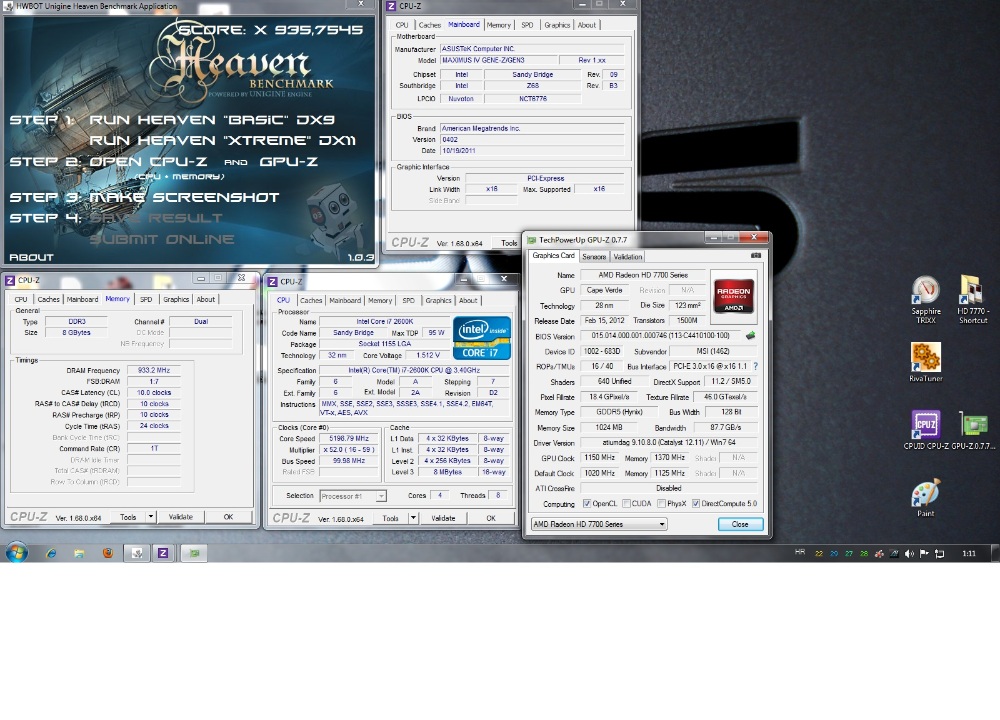This screenshot has height=720, width=1000.
Task: Select the CPU-Z taskbar button
Action: (x=163, y=553)
